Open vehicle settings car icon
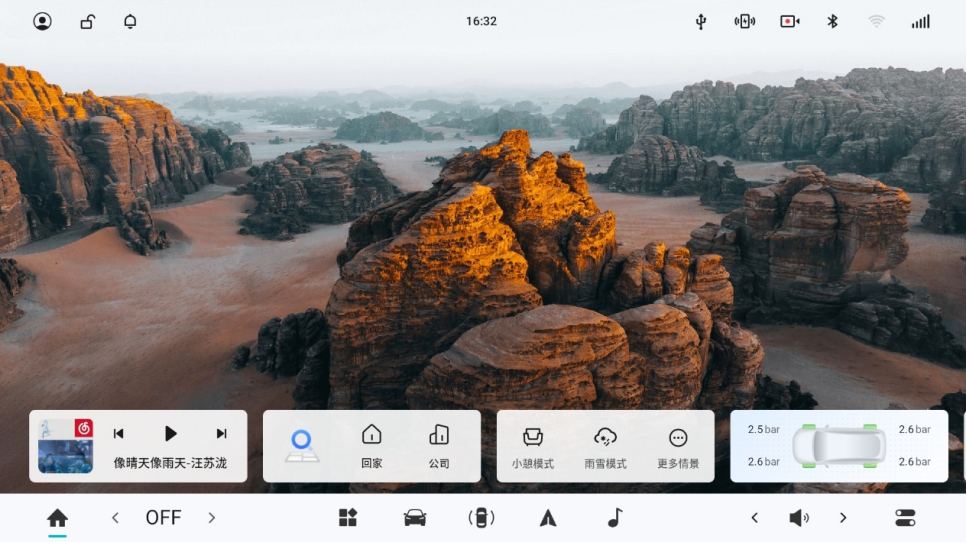 [414, 517]
